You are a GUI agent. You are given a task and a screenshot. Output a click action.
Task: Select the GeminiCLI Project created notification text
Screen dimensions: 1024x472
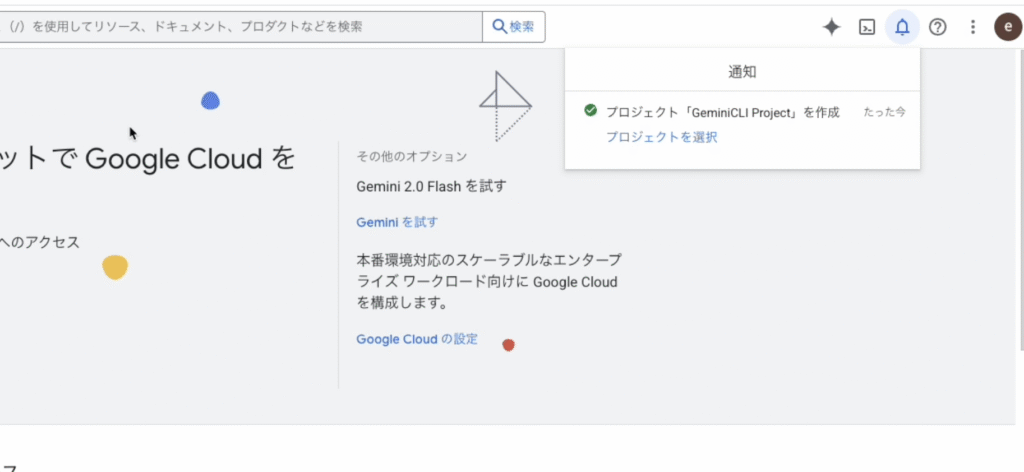coord(722,112)
